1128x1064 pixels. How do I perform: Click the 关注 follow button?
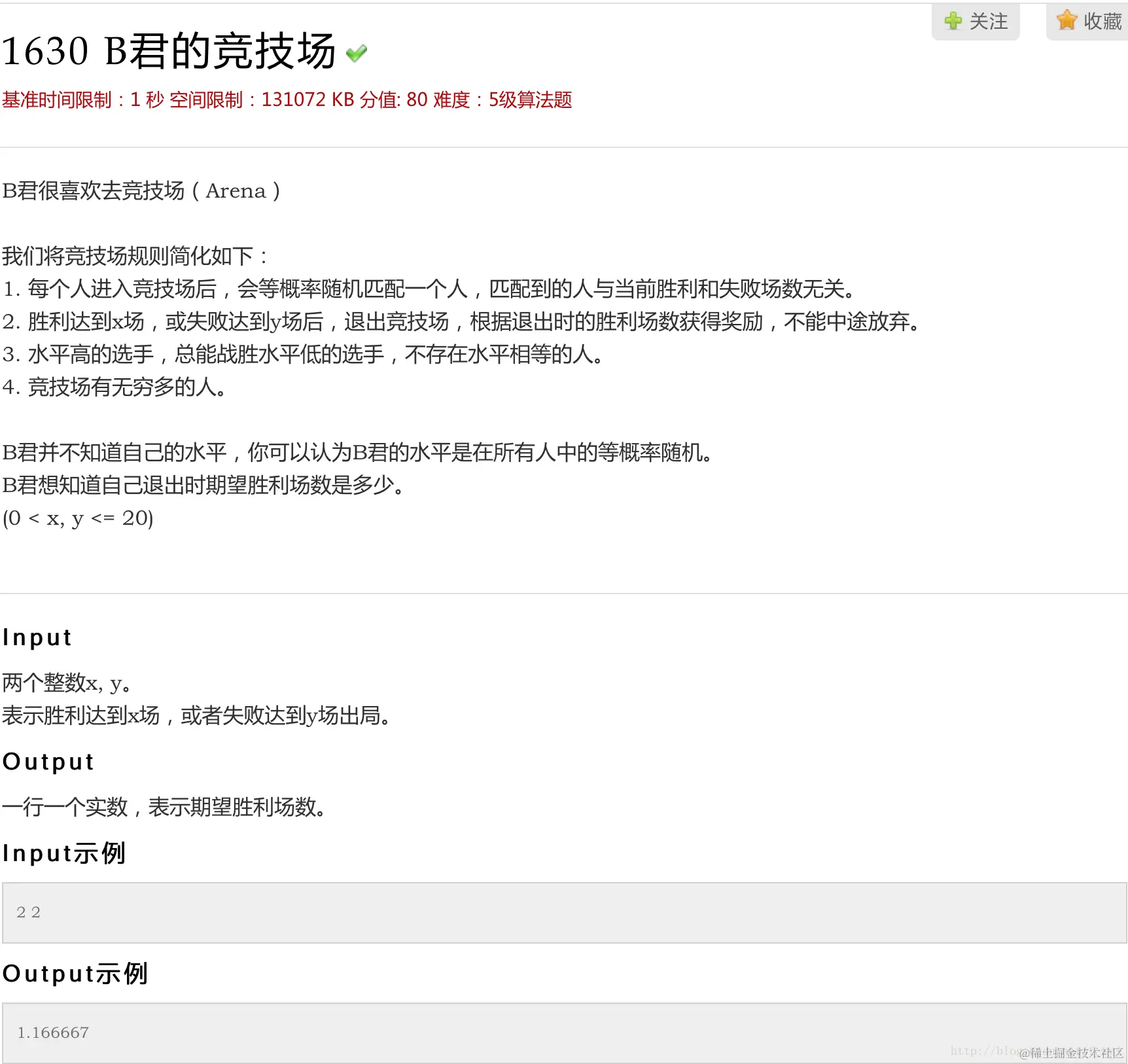[x=976, y=22]
